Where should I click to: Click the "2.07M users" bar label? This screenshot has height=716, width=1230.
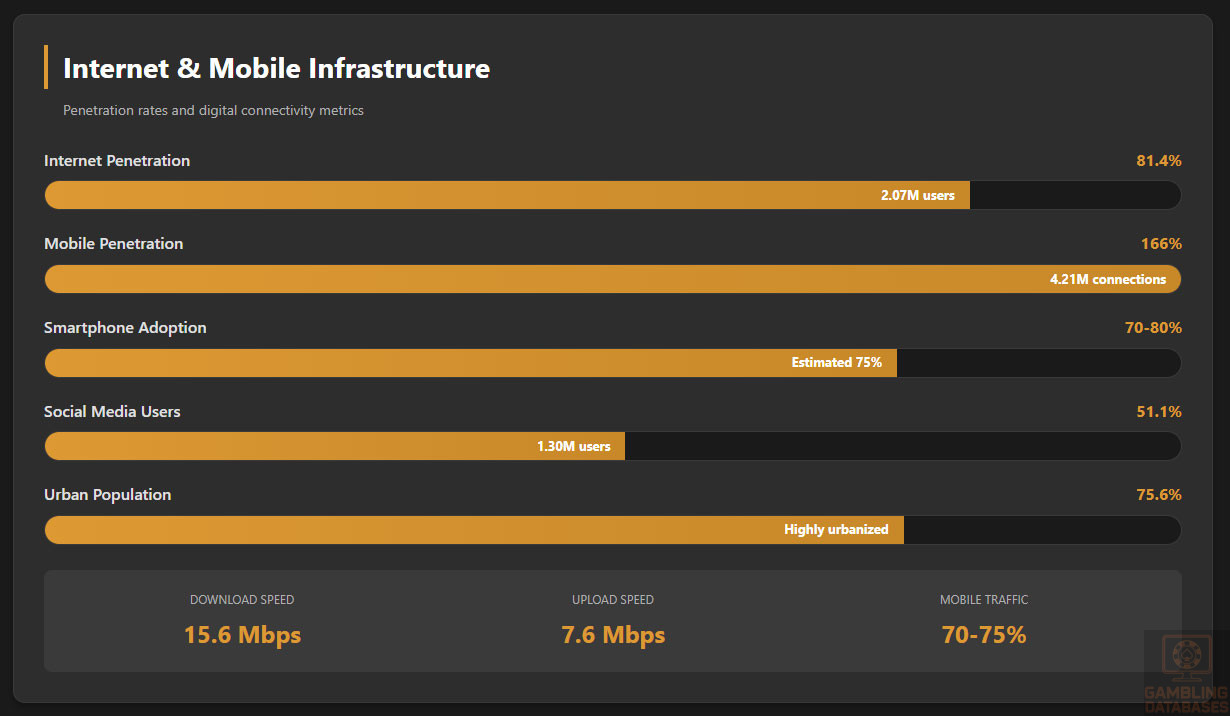tap(917, 195)
